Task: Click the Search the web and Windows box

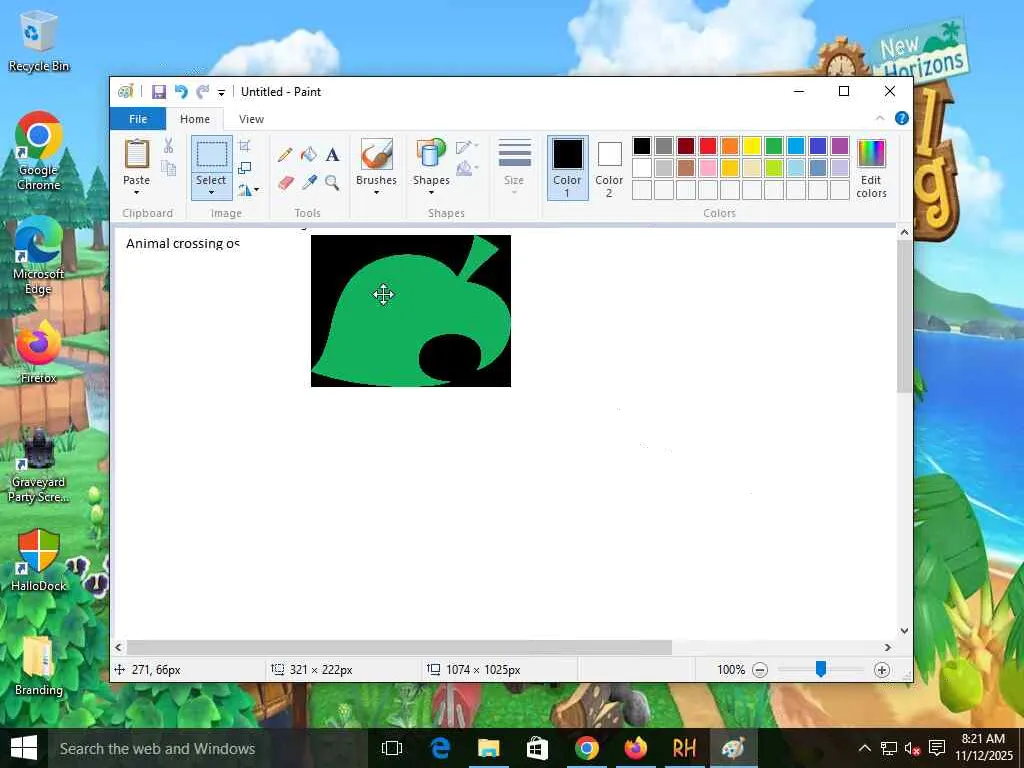Action: [208, 748]
